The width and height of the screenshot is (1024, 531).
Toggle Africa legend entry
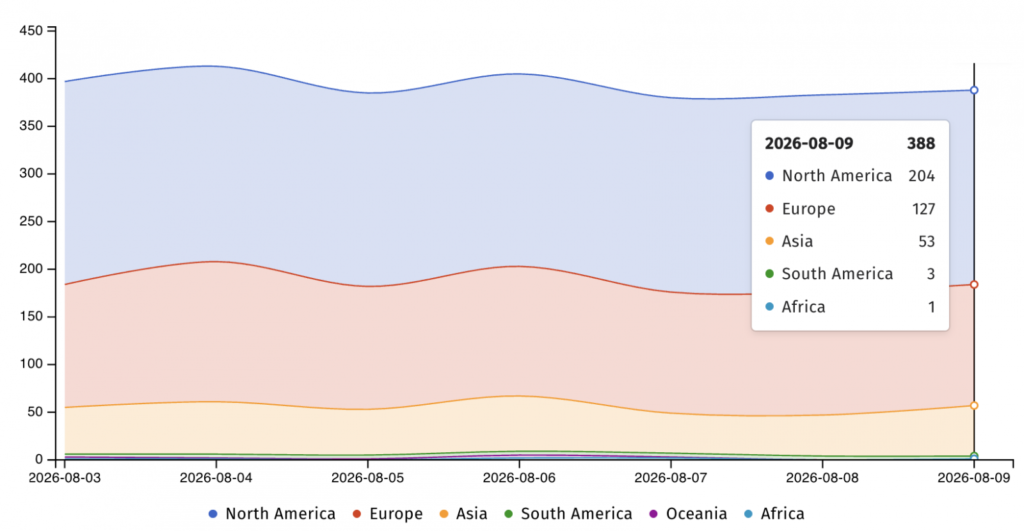774,514
